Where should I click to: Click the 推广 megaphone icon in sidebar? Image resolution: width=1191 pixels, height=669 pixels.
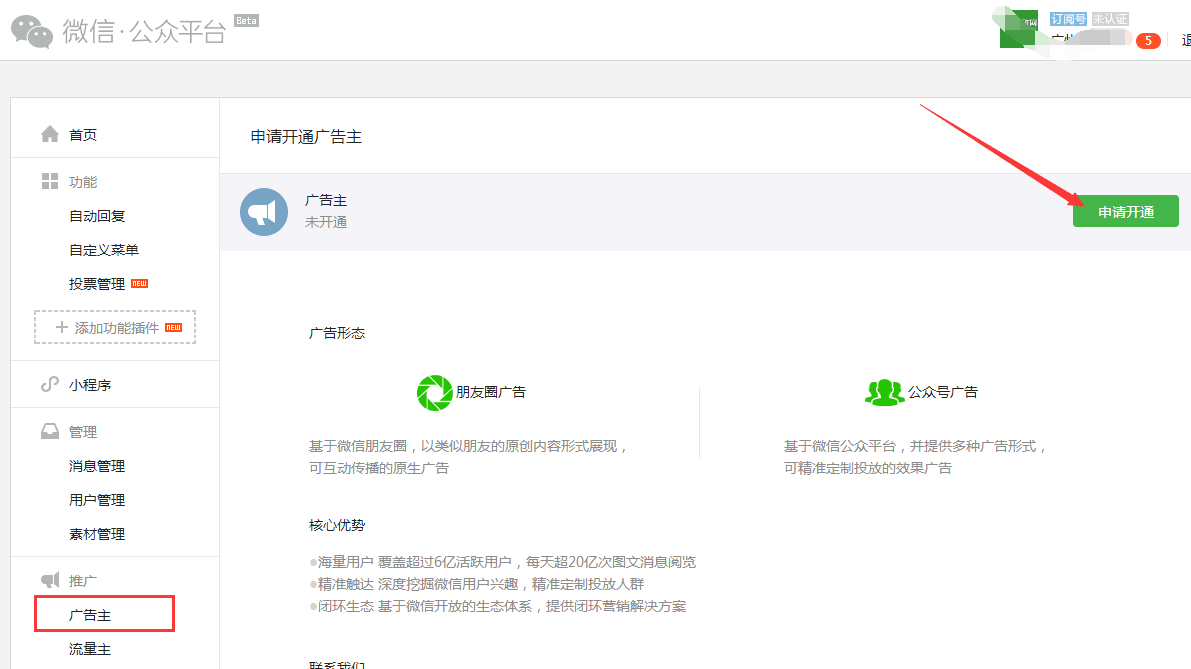pyautogui.click(x=50, y=580)
